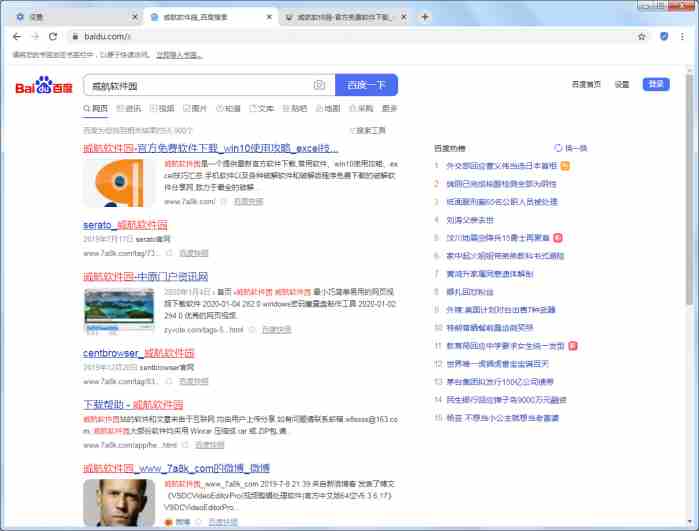The image size is (699, 531).
Task: Open the 下载帮助 result title
Action: 133,405
